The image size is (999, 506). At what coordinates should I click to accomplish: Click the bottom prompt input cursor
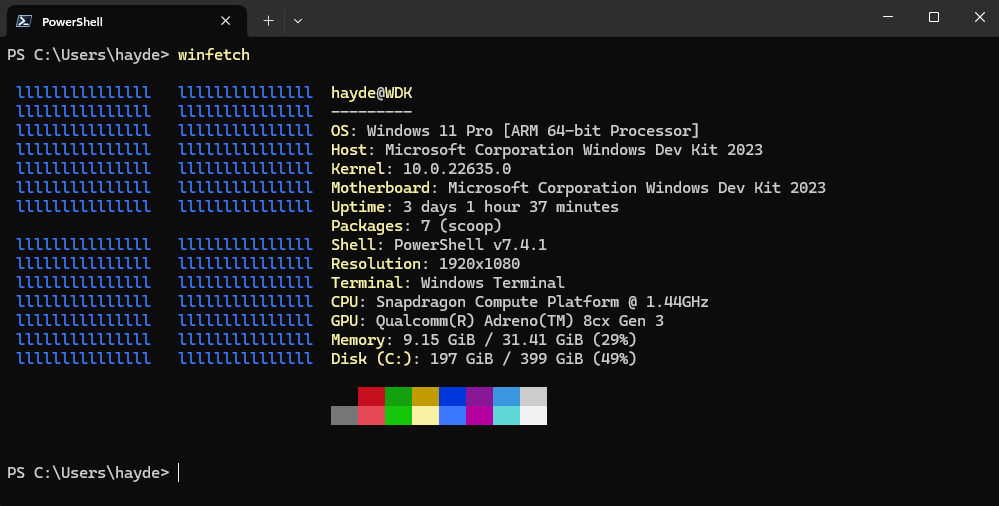coord(179,473)
